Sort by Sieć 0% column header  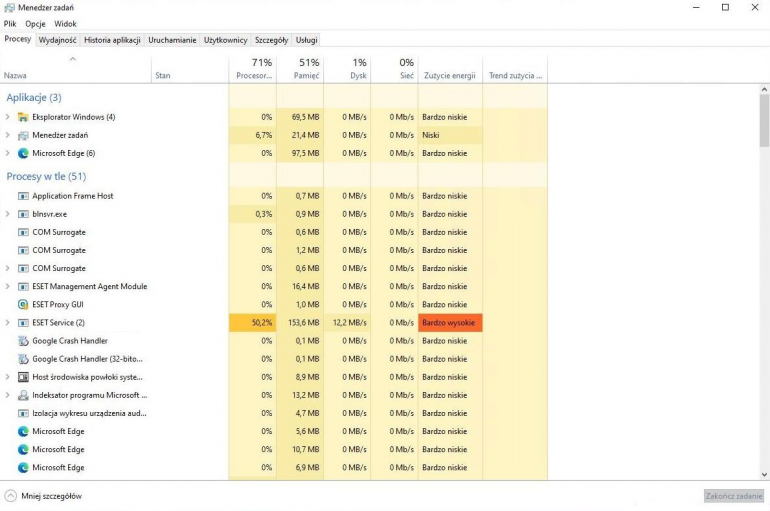(394, 69)
